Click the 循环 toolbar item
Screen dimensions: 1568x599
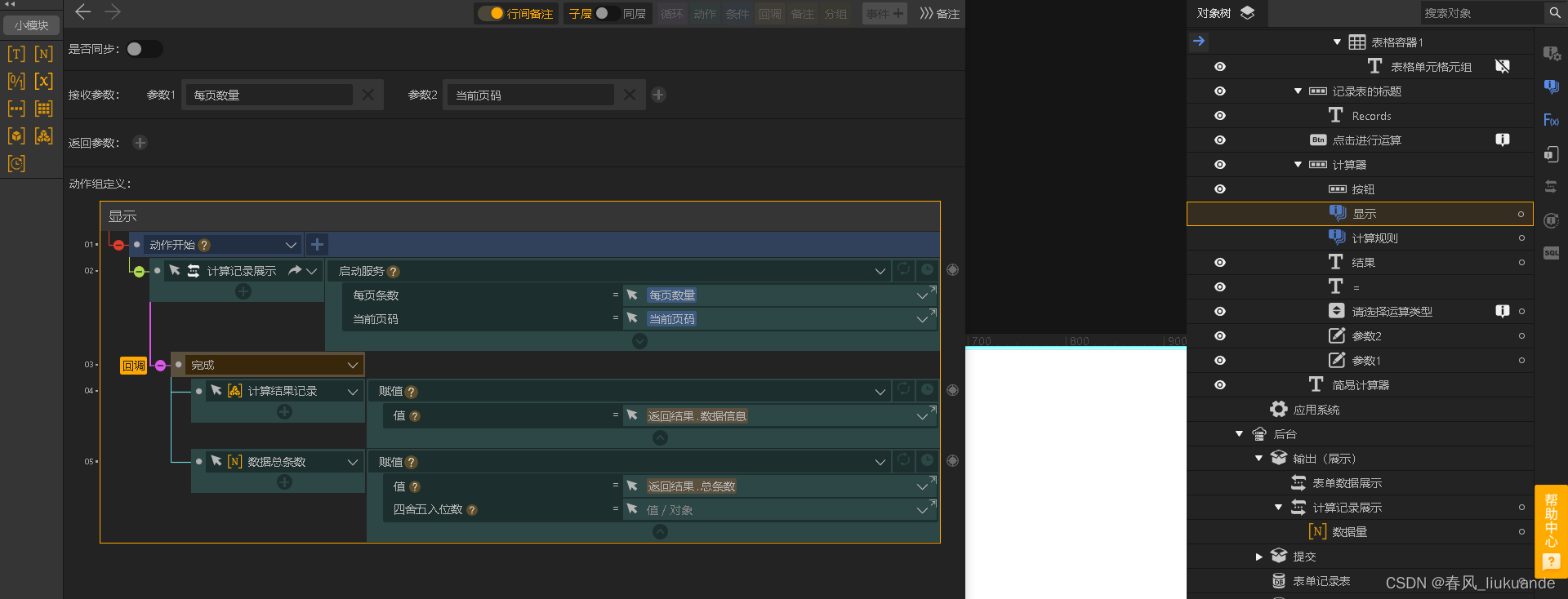pyautogui.click(x=672, y=14)
